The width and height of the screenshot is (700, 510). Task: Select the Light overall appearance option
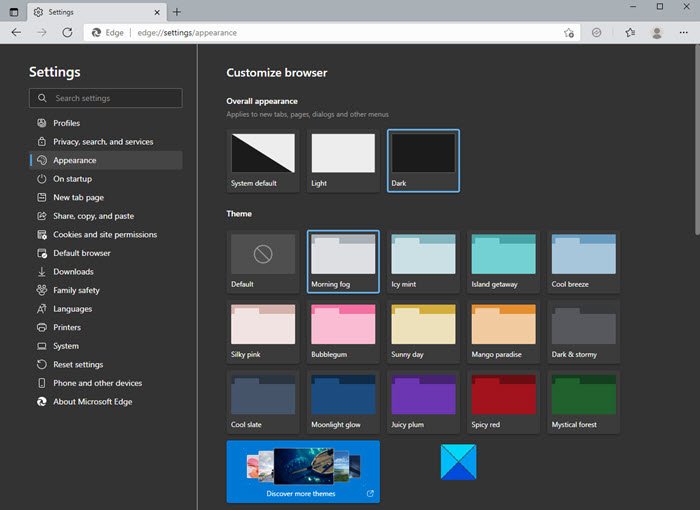[x=343, y=160]
